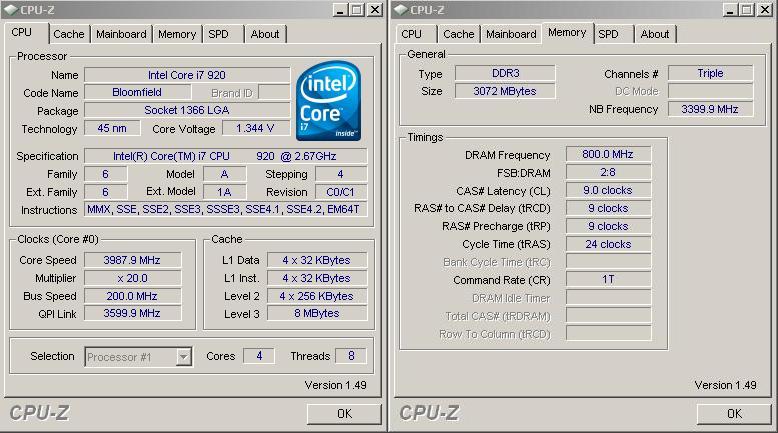
Task: Click the '9.0 clocks' CAS Latency value
Action: click(x=608, y=190)
